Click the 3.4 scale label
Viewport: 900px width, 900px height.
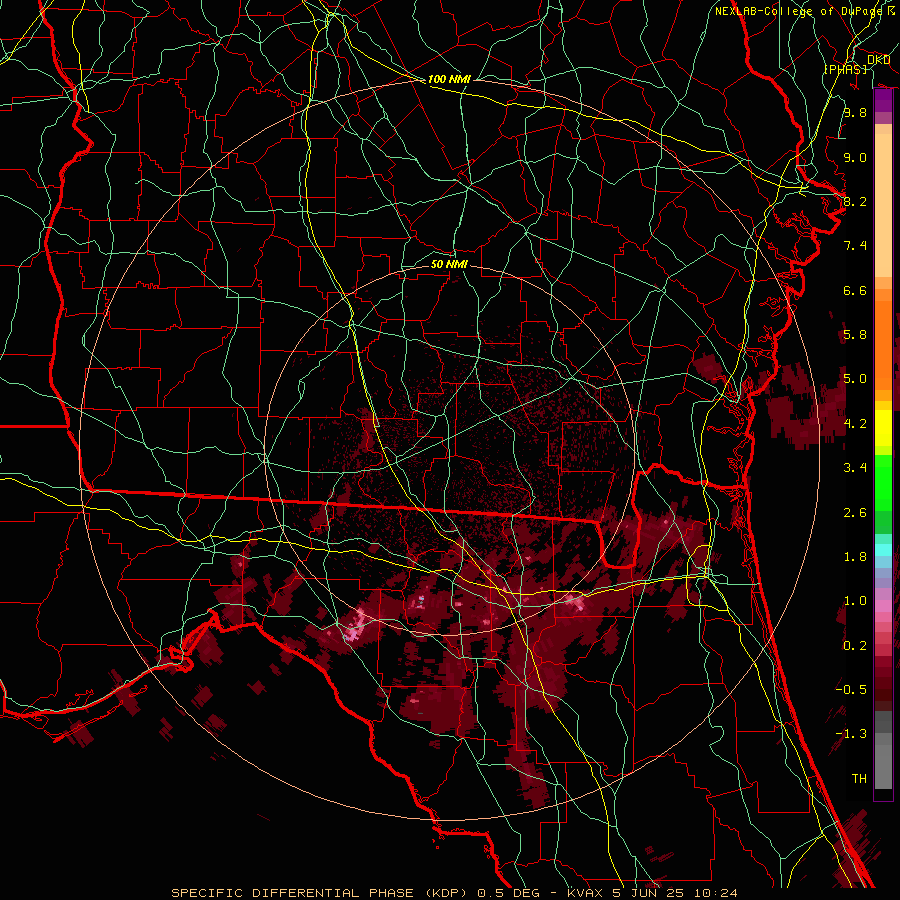[855, 468]
